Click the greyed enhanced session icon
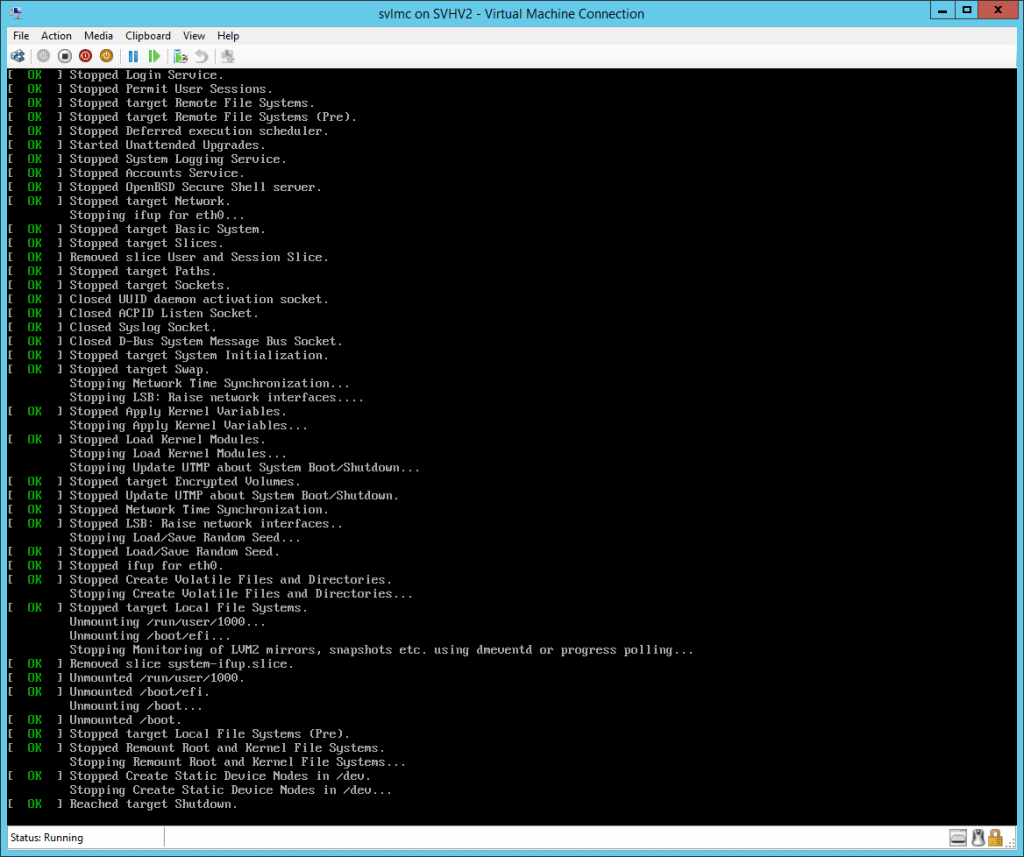Image resolution: width=1024 pixels, height=857 pixels. [228, 56]
